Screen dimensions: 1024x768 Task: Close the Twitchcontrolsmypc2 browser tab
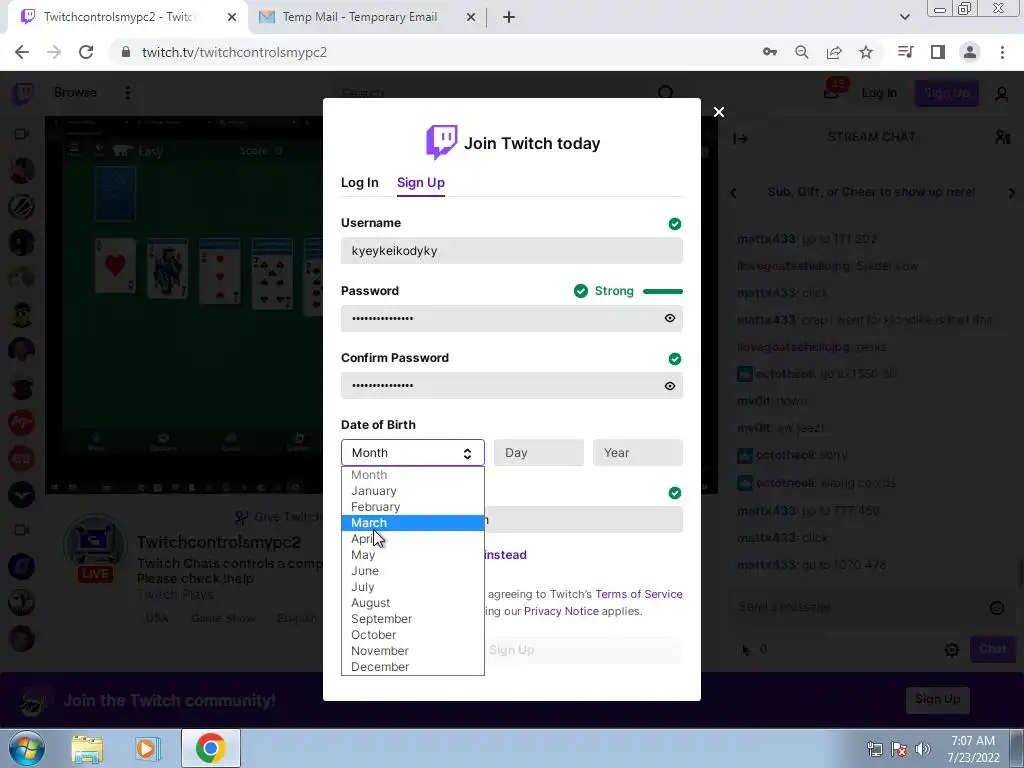[x=232, y=17]
